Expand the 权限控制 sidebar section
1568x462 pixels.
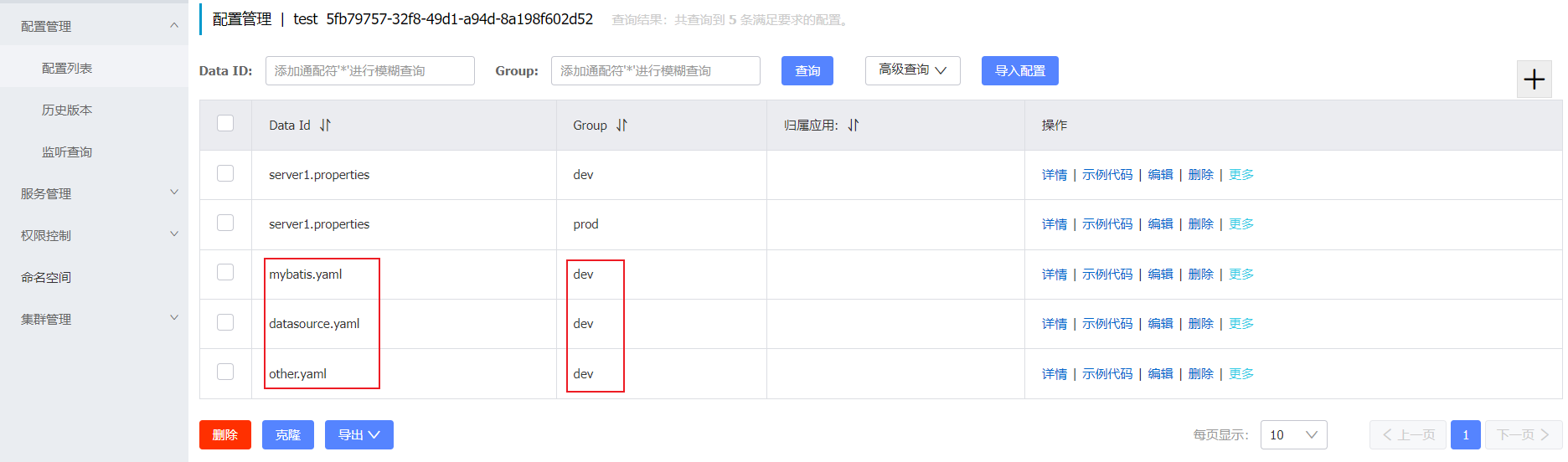click(x=174, y=234)
